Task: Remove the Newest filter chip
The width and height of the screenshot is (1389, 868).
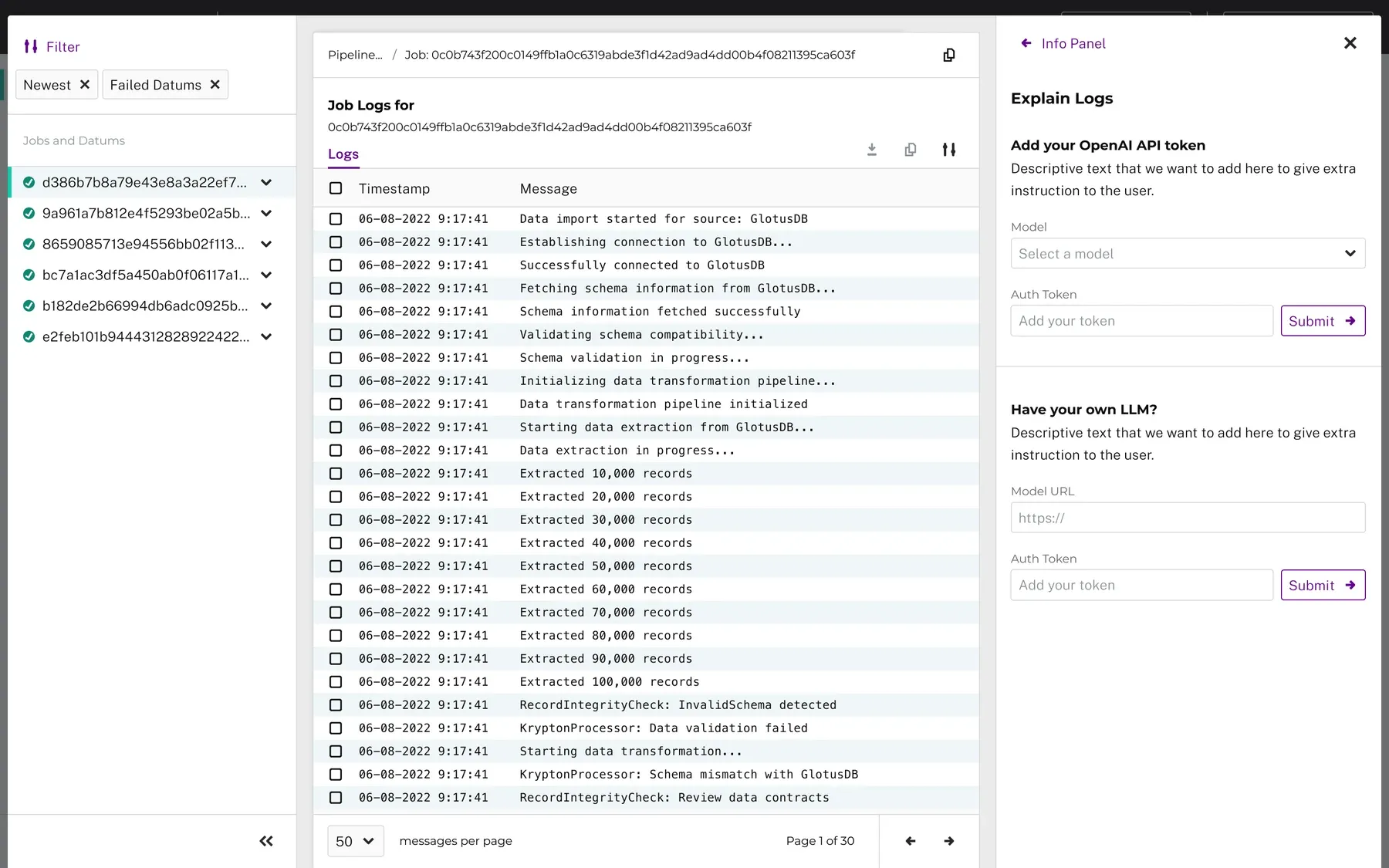Action: tap(85, 85)
